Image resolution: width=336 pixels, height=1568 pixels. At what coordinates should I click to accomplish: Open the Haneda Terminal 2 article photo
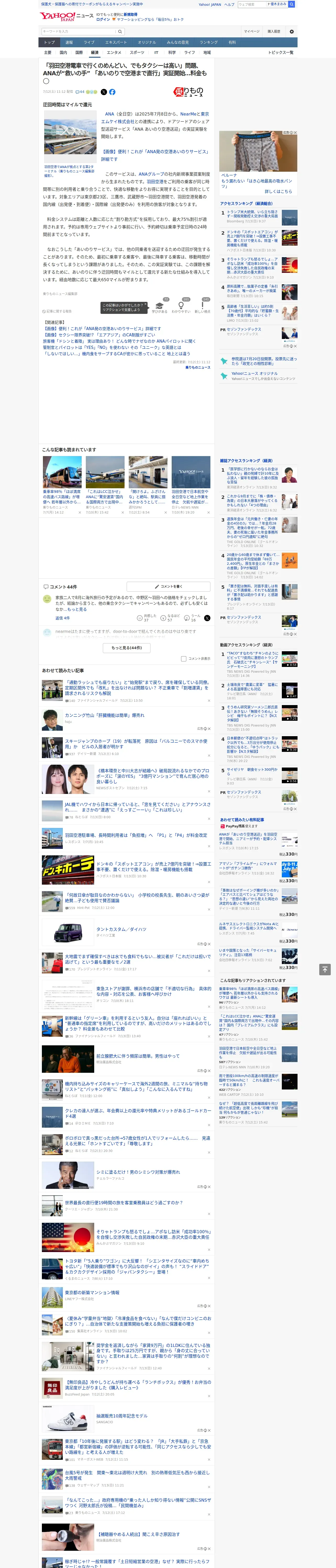coord(70,137)
